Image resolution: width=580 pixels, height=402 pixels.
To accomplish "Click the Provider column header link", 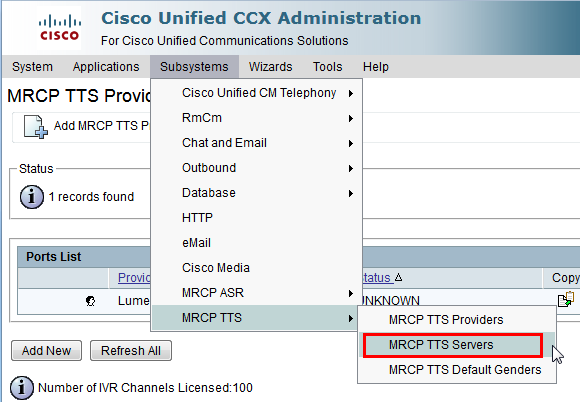I will click(134, 277).
